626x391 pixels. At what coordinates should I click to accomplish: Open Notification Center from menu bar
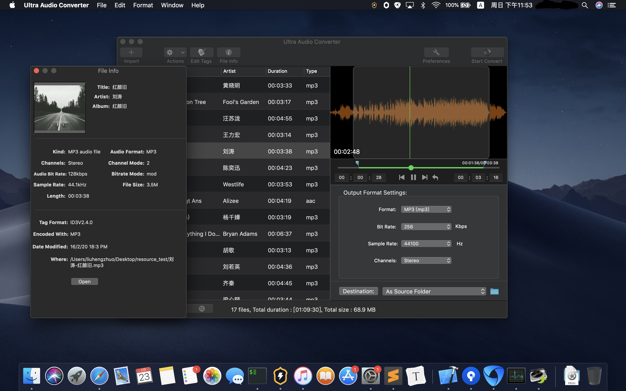(x=612, y=5)
